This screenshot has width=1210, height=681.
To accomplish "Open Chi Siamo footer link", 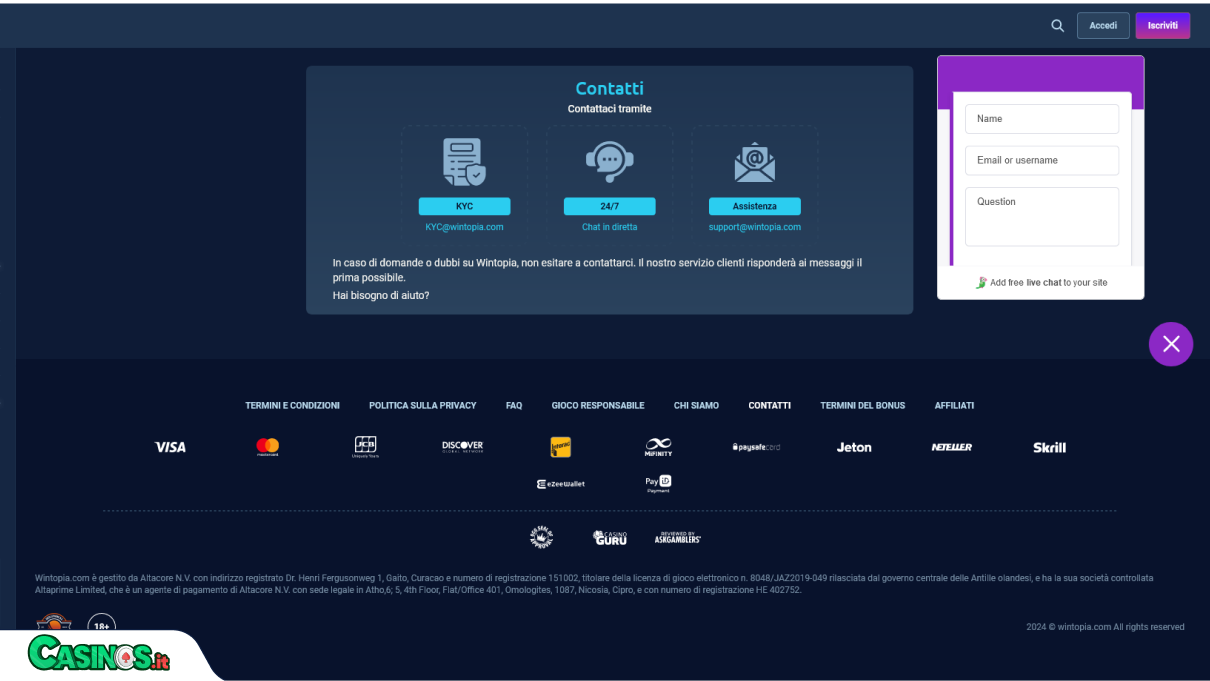I will click(x=696, y=406).
